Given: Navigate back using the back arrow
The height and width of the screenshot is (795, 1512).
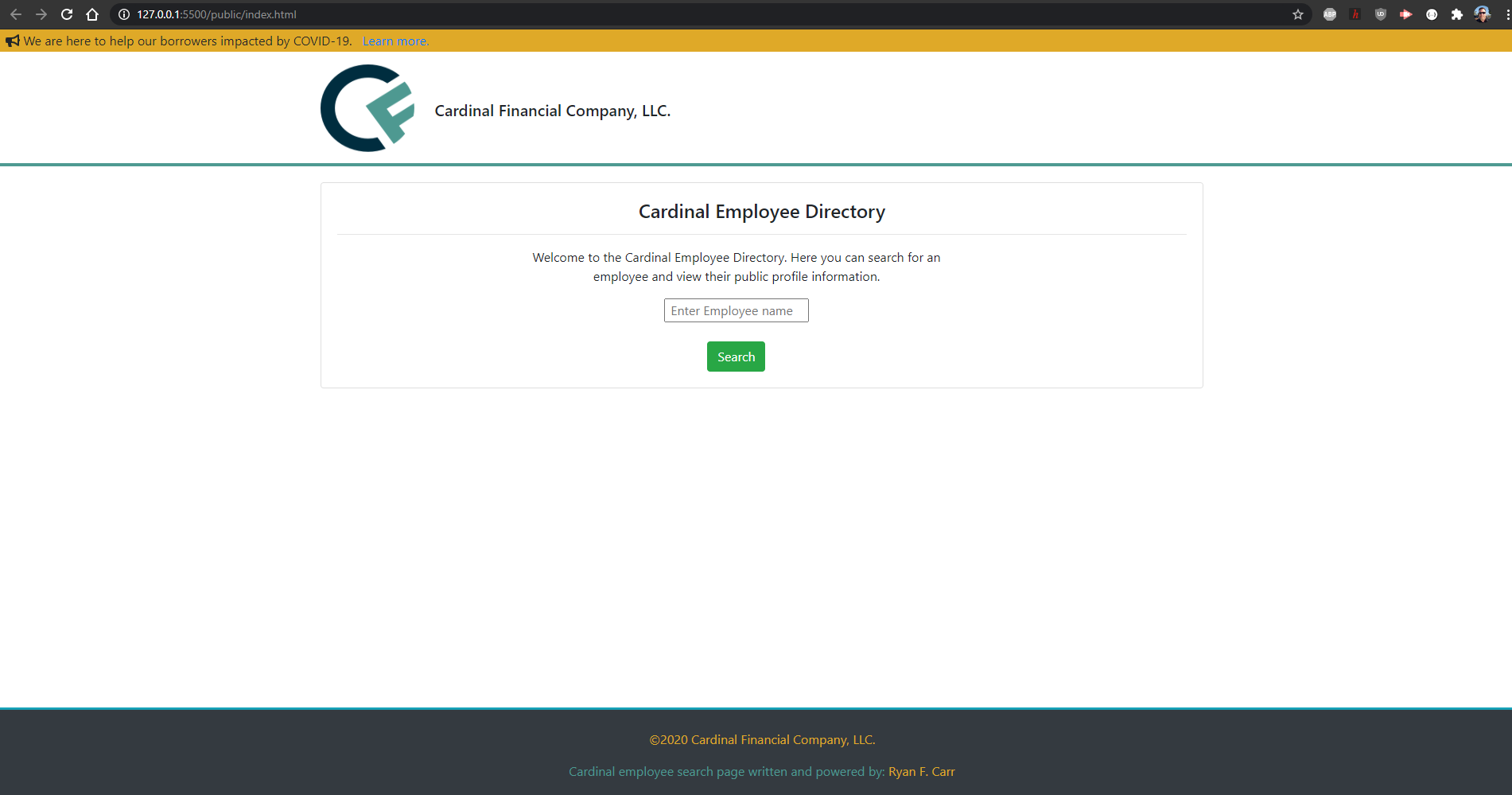Looking at the screenshot, I should pos(15,14).
